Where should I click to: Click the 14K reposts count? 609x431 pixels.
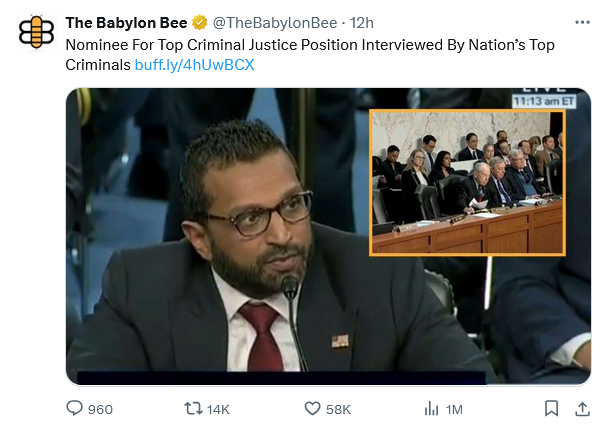(x=219, y=409)
